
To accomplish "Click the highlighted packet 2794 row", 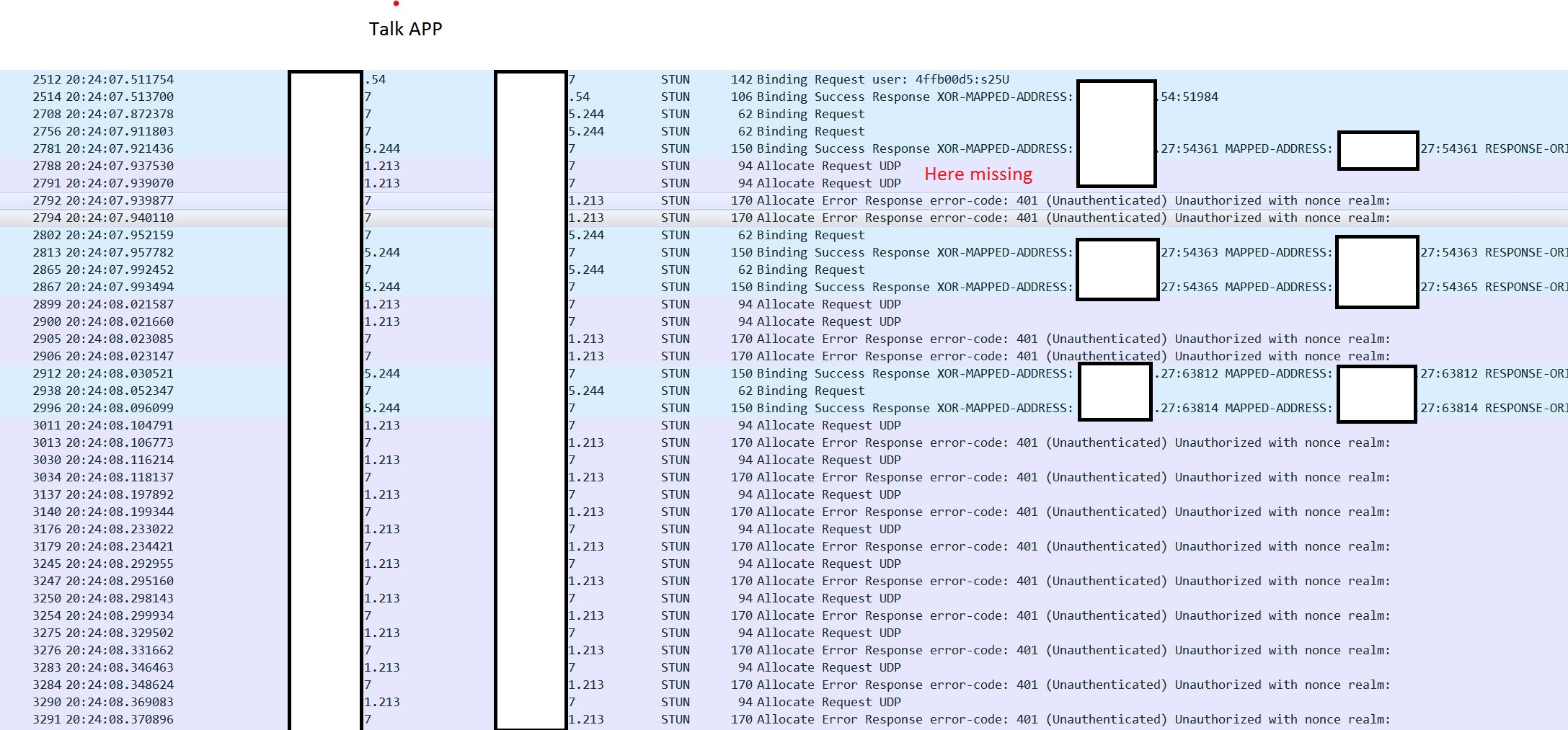I will [x=784, y=218].
